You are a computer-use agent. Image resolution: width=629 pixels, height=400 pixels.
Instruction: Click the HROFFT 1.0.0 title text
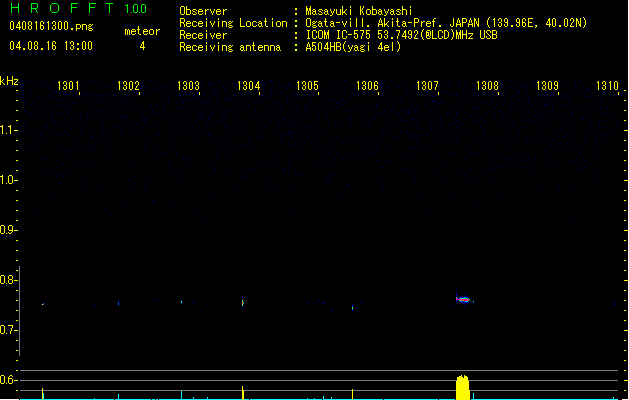click(x=78, y=8)
